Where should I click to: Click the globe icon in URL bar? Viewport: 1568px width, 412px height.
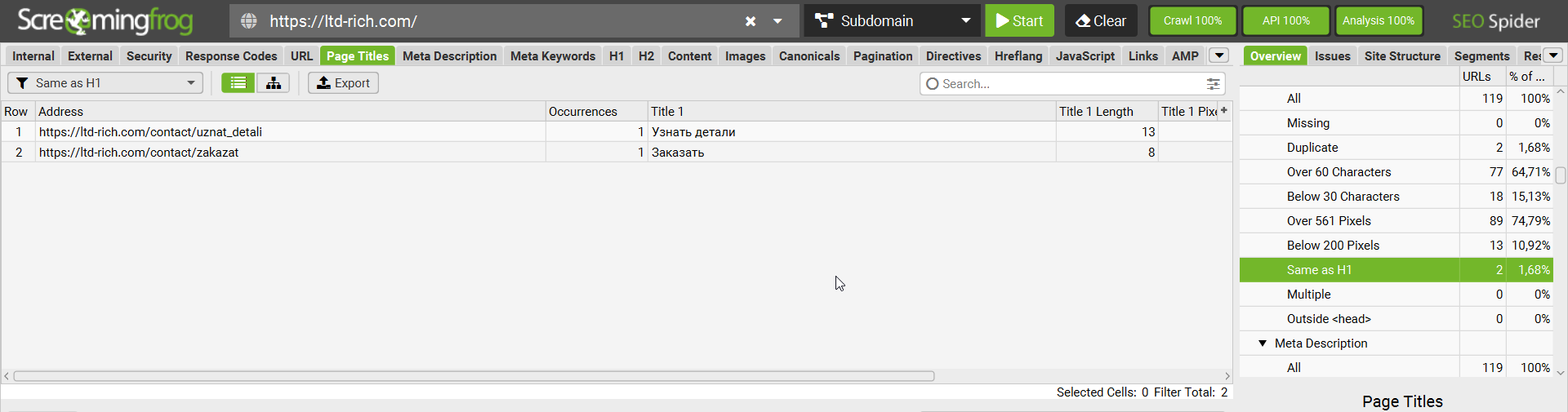[x=249, y=21]
